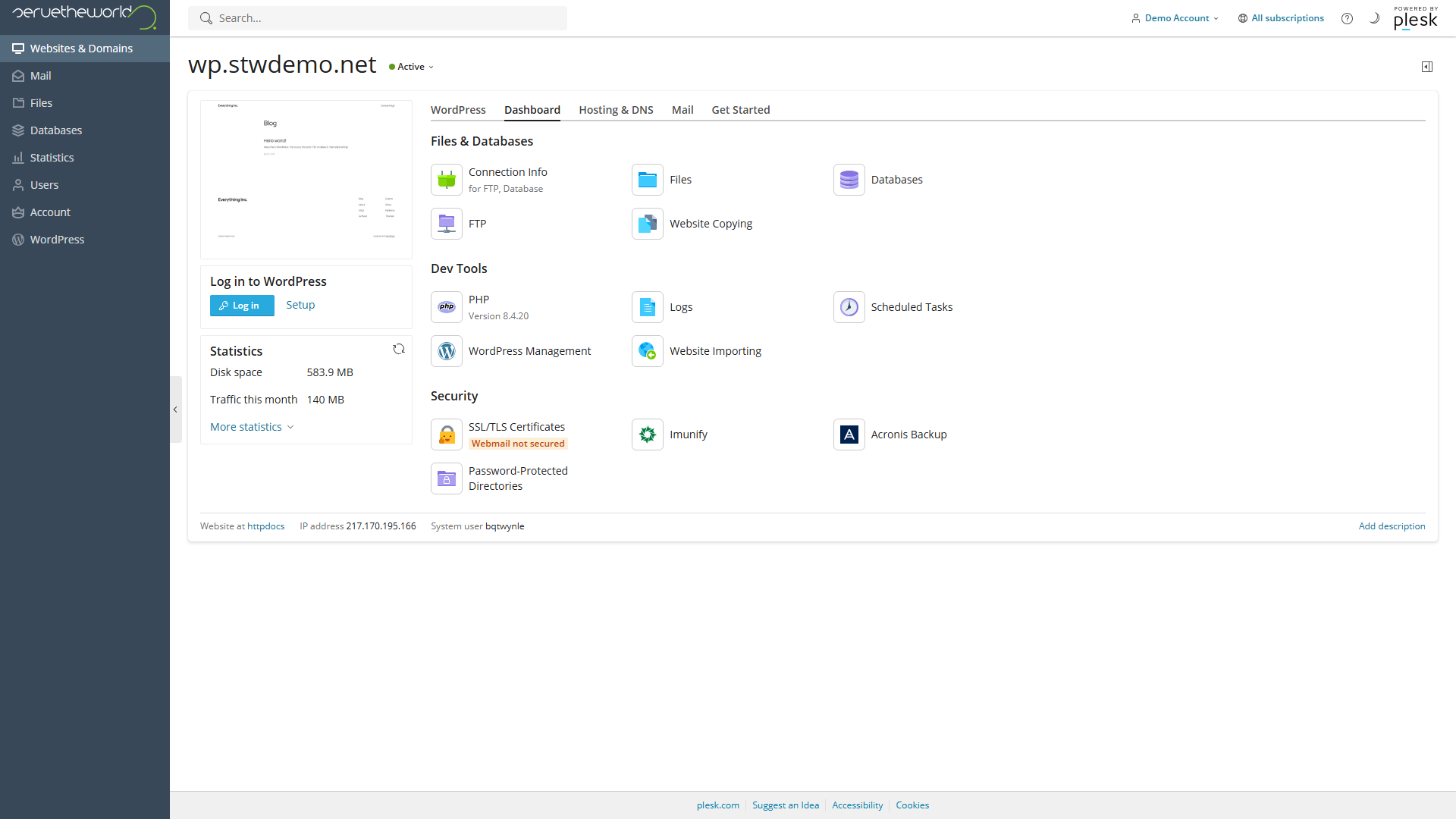Open the Demo Account dropdown
Screen dimensions: 1456x819
click(1175, 18)
